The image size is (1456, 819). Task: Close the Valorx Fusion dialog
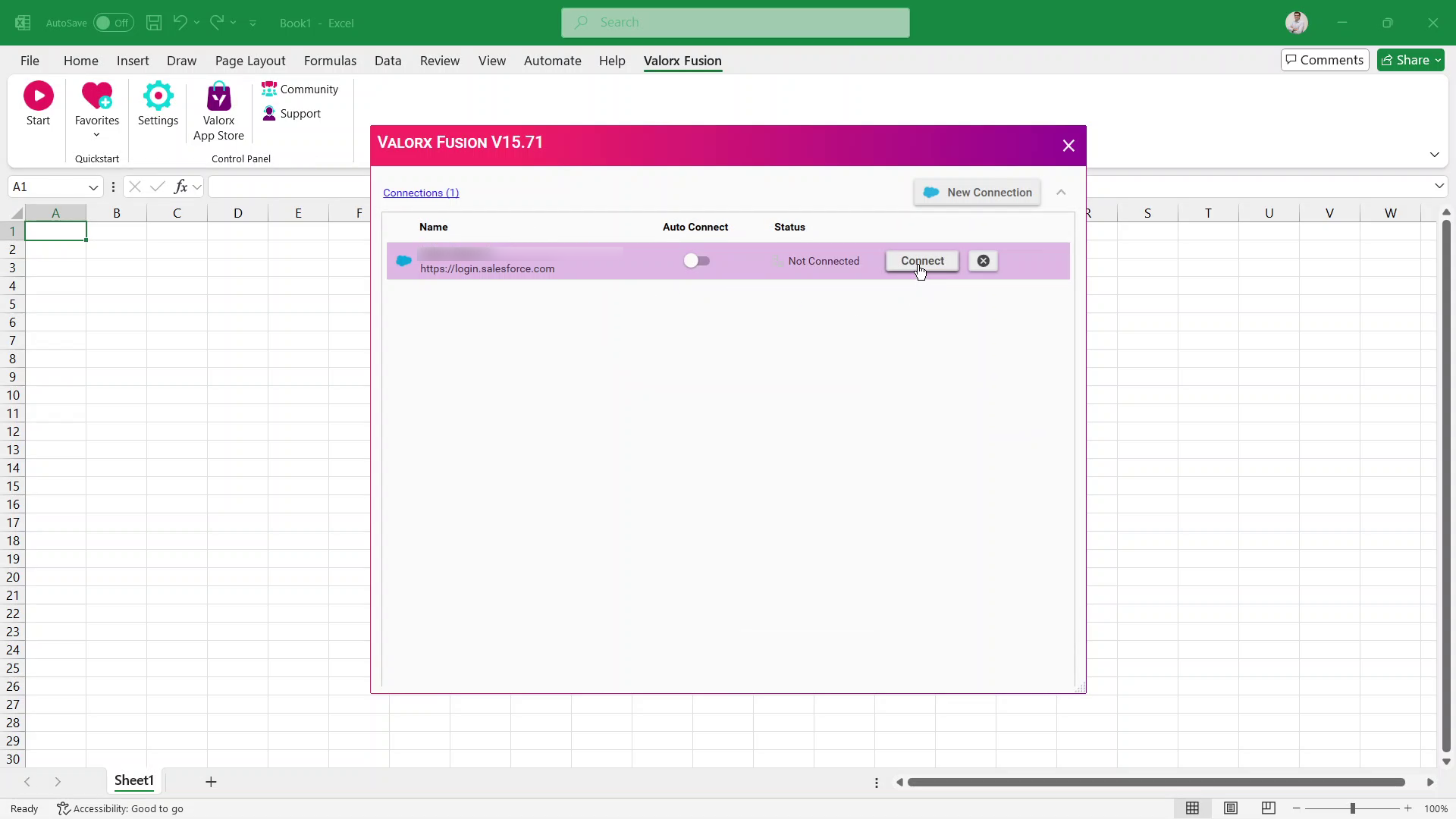point(1068,146)
